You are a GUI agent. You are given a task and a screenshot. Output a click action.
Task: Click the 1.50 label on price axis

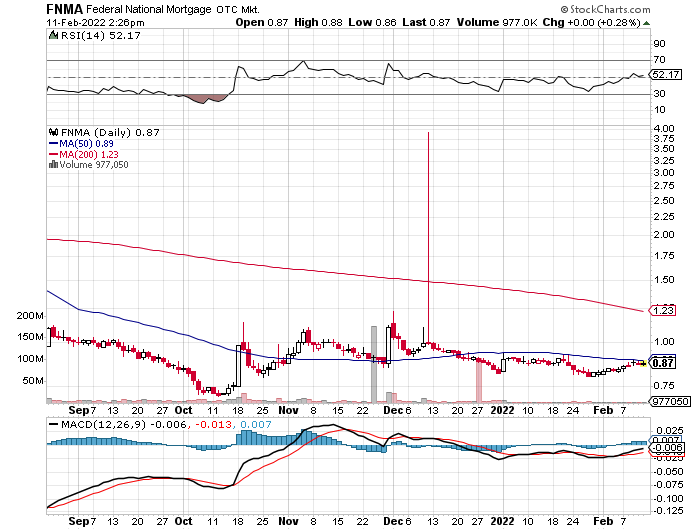click(x=664, y=280)
